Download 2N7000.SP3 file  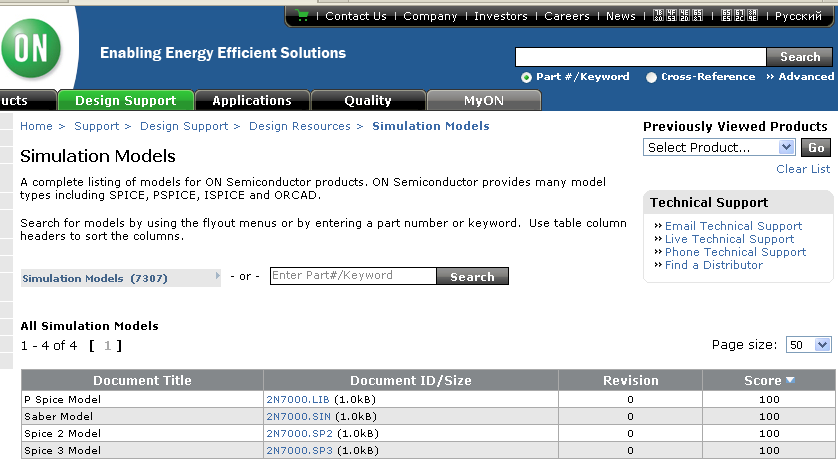pos(299,451)
